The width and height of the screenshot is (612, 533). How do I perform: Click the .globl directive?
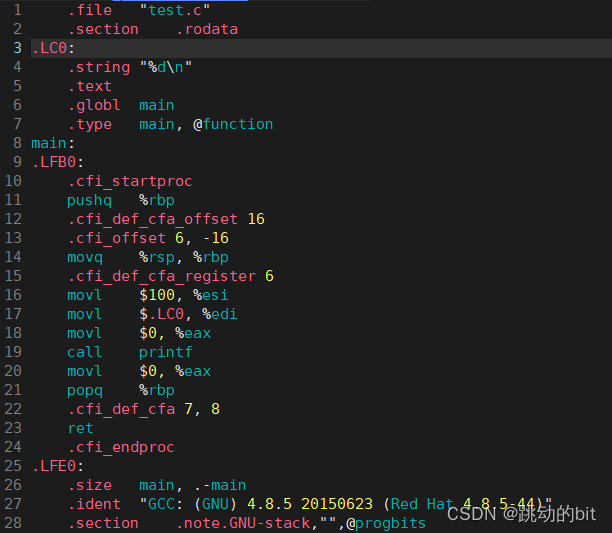pos(94,105)
